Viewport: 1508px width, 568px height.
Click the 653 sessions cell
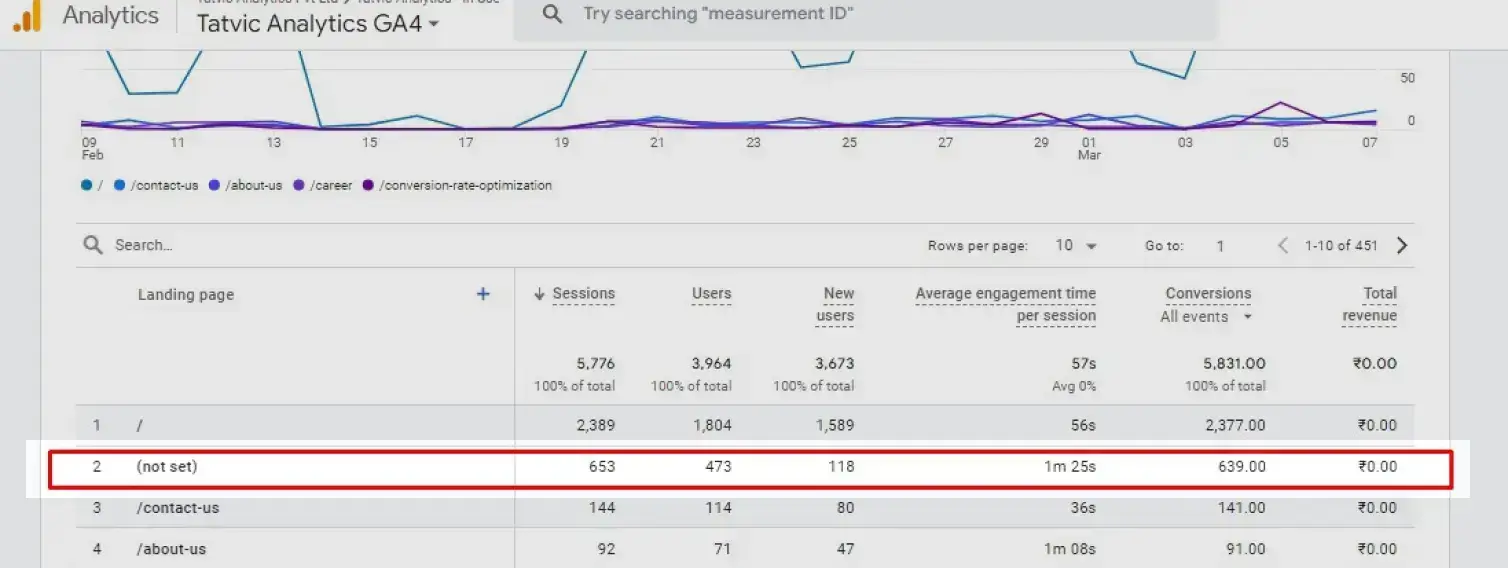601,467
